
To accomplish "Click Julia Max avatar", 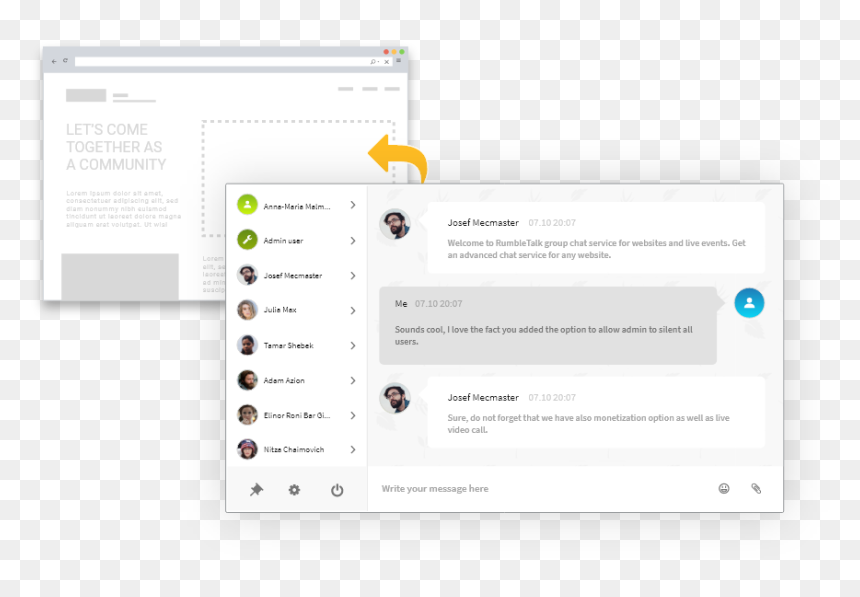I will 247,310.
